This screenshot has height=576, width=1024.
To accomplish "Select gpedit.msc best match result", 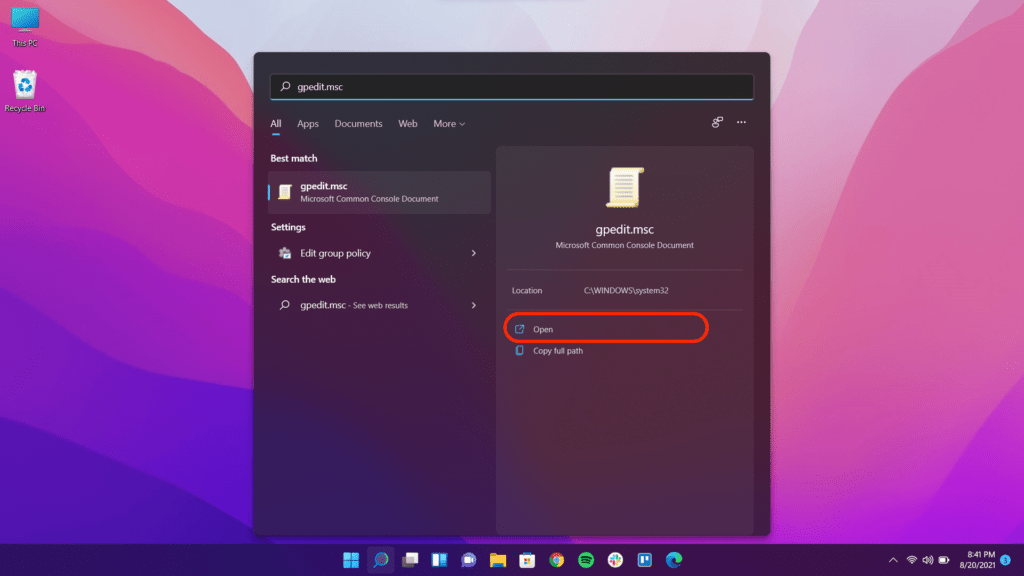I will click(379, 192).
